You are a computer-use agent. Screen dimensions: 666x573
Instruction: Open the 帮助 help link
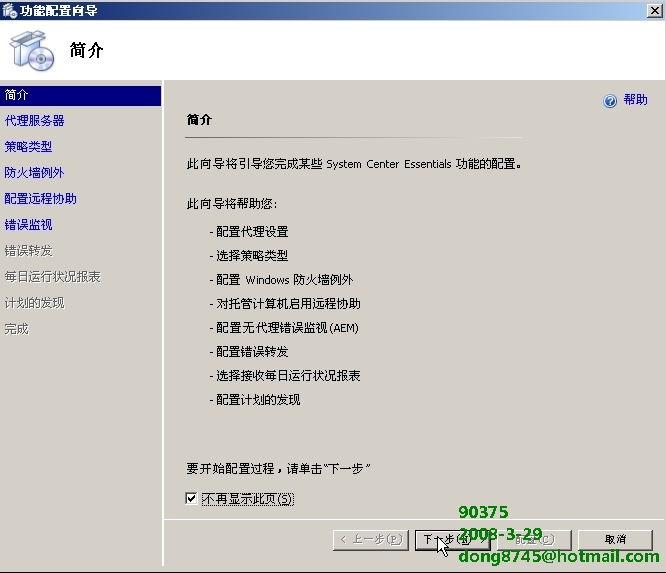(635, 100)
